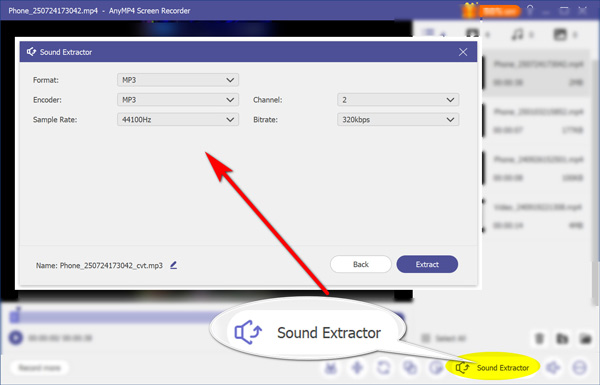Click the file name text Phone_250724173042_cvt.mp3

tap(111, 265)
